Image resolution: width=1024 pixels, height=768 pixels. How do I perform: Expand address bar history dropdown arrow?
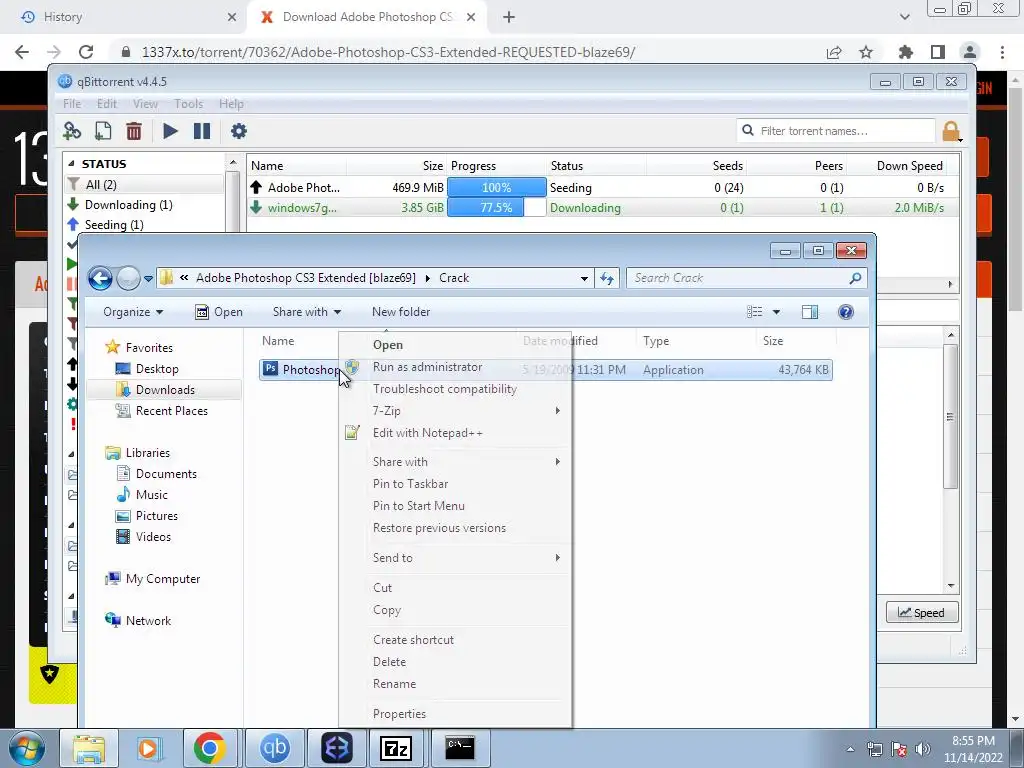tap(584, 278)
